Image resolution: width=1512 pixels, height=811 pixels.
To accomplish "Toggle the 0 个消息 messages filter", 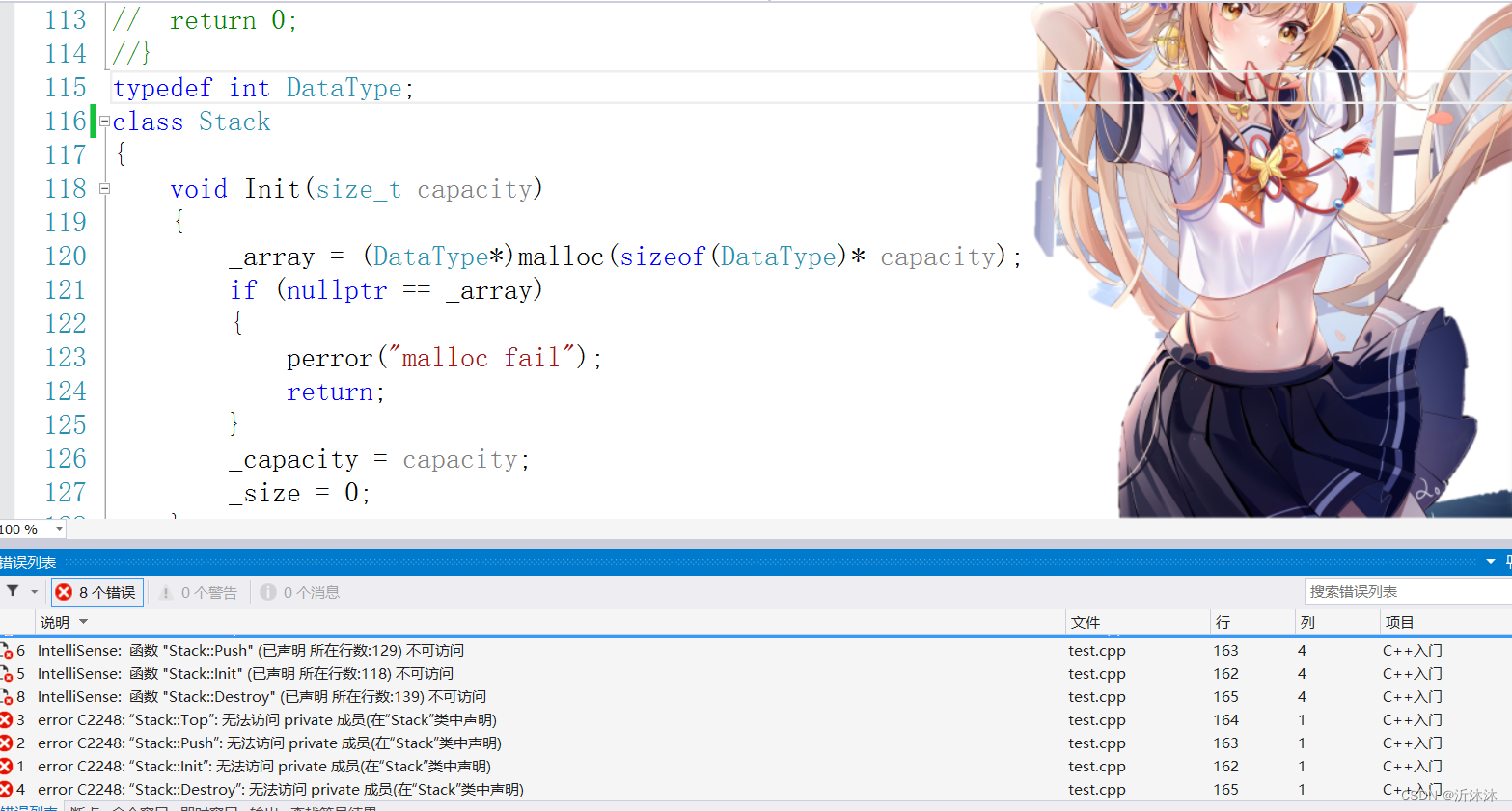I will coord(297,591).
